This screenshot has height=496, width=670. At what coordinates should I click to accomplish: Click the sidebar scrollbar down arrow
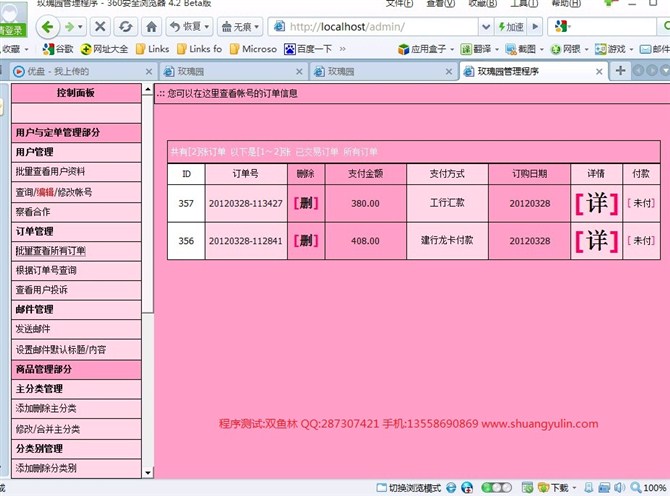click(x=148, y=472)
